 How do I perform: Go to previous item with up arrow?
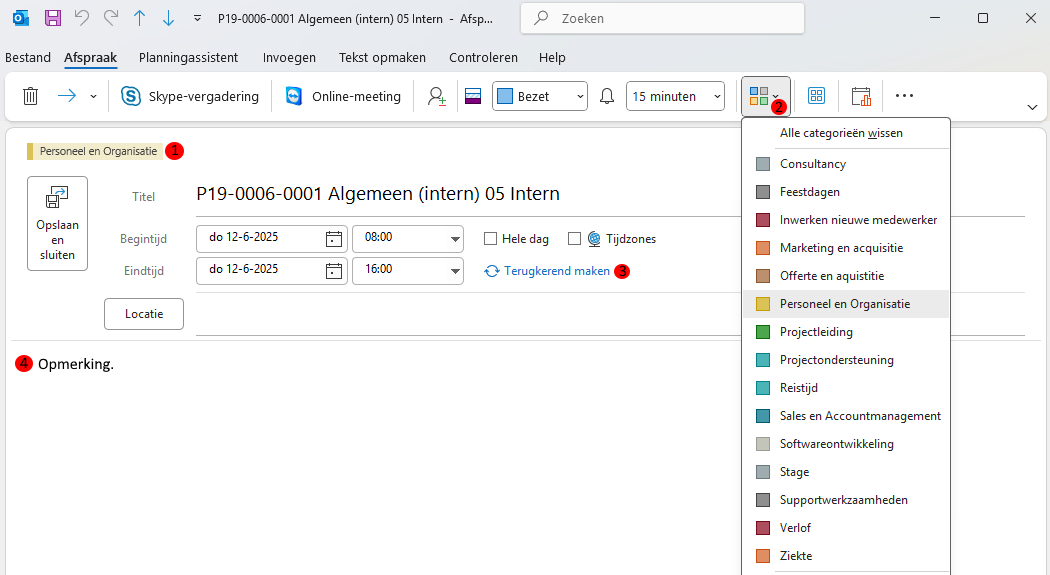tap(139, 18)
